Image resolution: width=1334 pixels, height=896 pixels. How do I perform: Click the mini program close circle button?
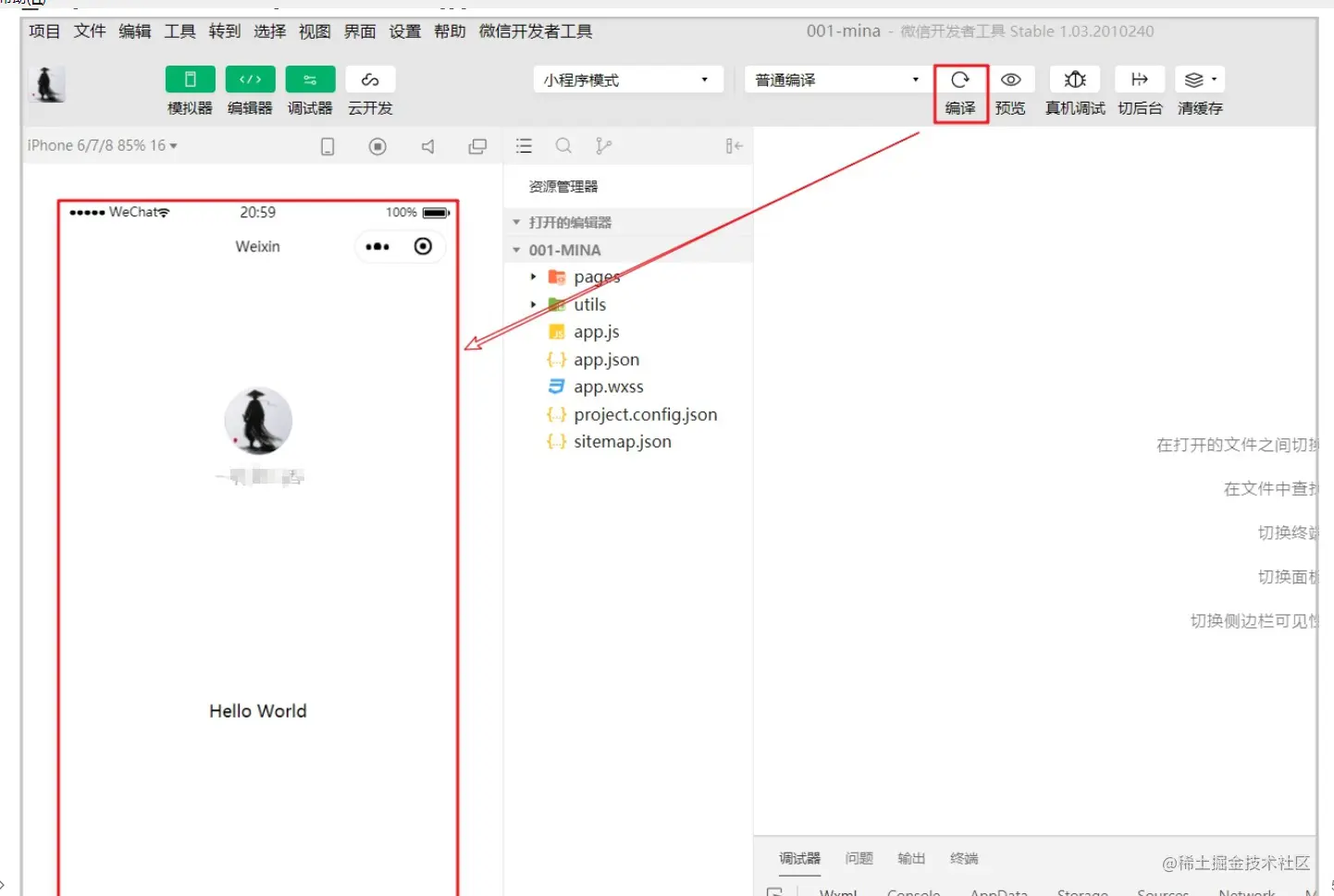pos(423,247)
